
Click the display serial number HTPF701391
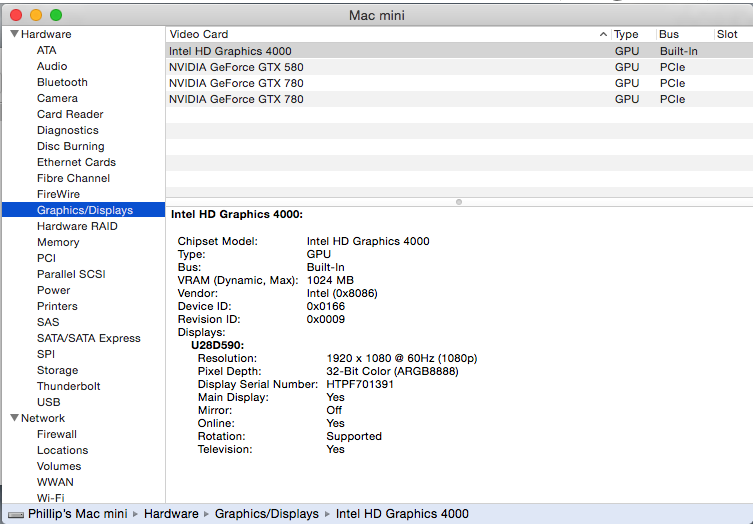tap(360, 384)
